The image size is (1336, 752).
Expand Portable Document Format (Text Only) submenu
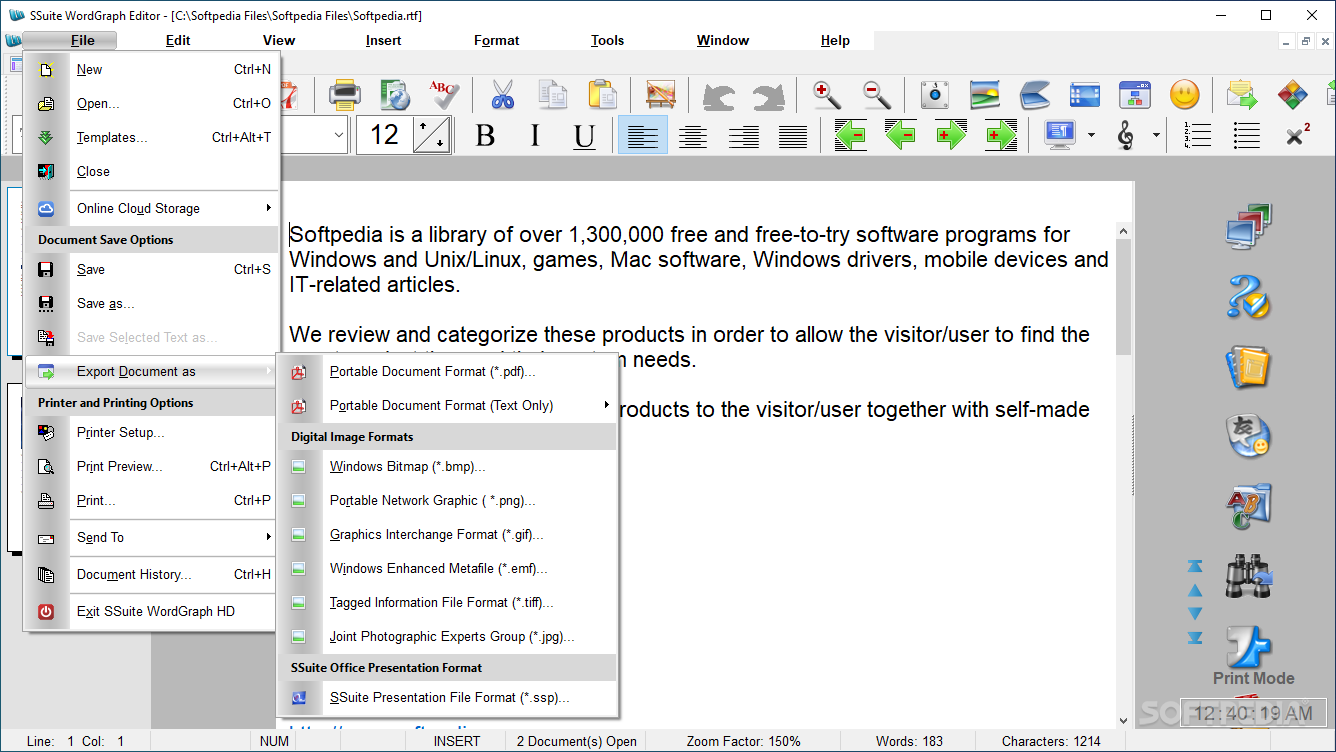[447, 405]
